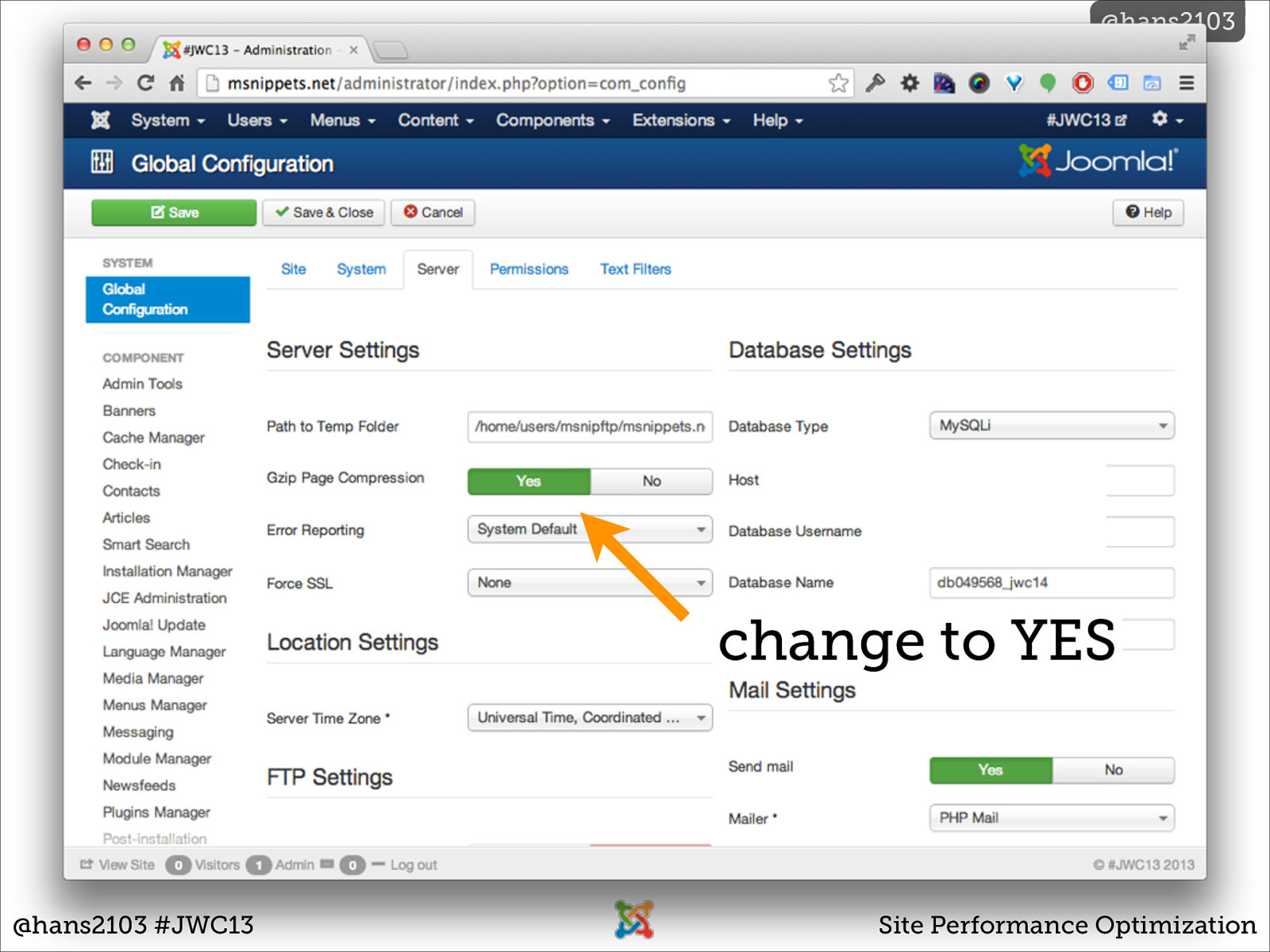Click the Admin messages envelope icon

coord(327,864)
